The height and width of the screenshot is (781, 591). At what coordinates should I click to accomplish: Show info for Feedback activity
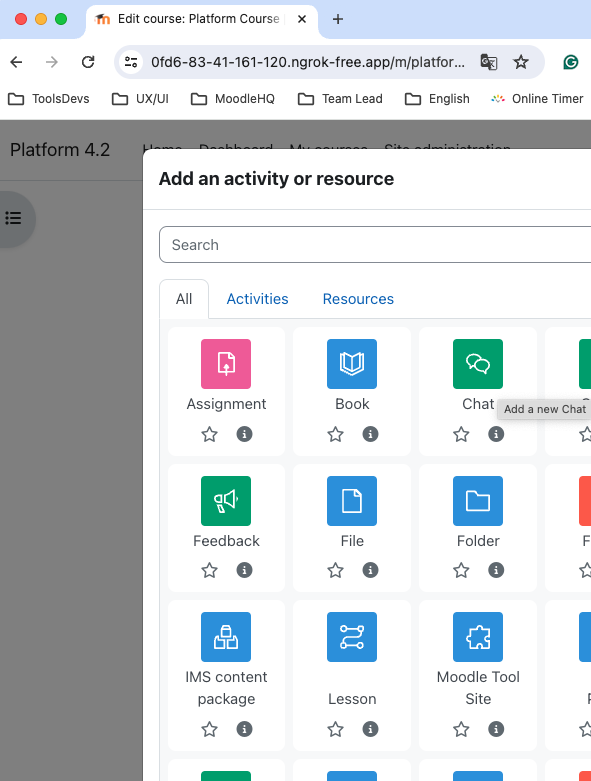244,570
